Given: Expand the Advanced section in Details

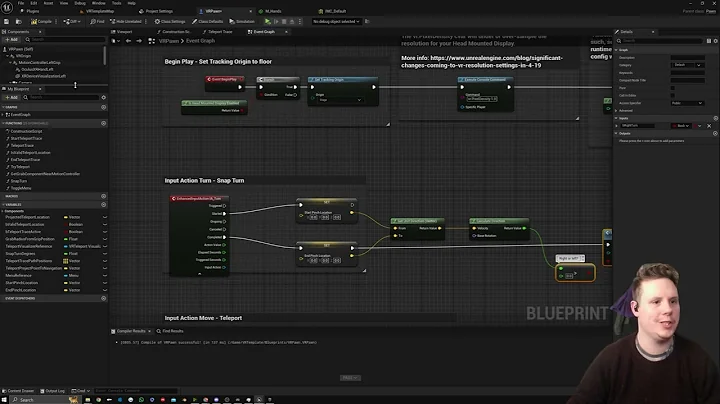Looking at the screenshot, I should tap(616, 110).
